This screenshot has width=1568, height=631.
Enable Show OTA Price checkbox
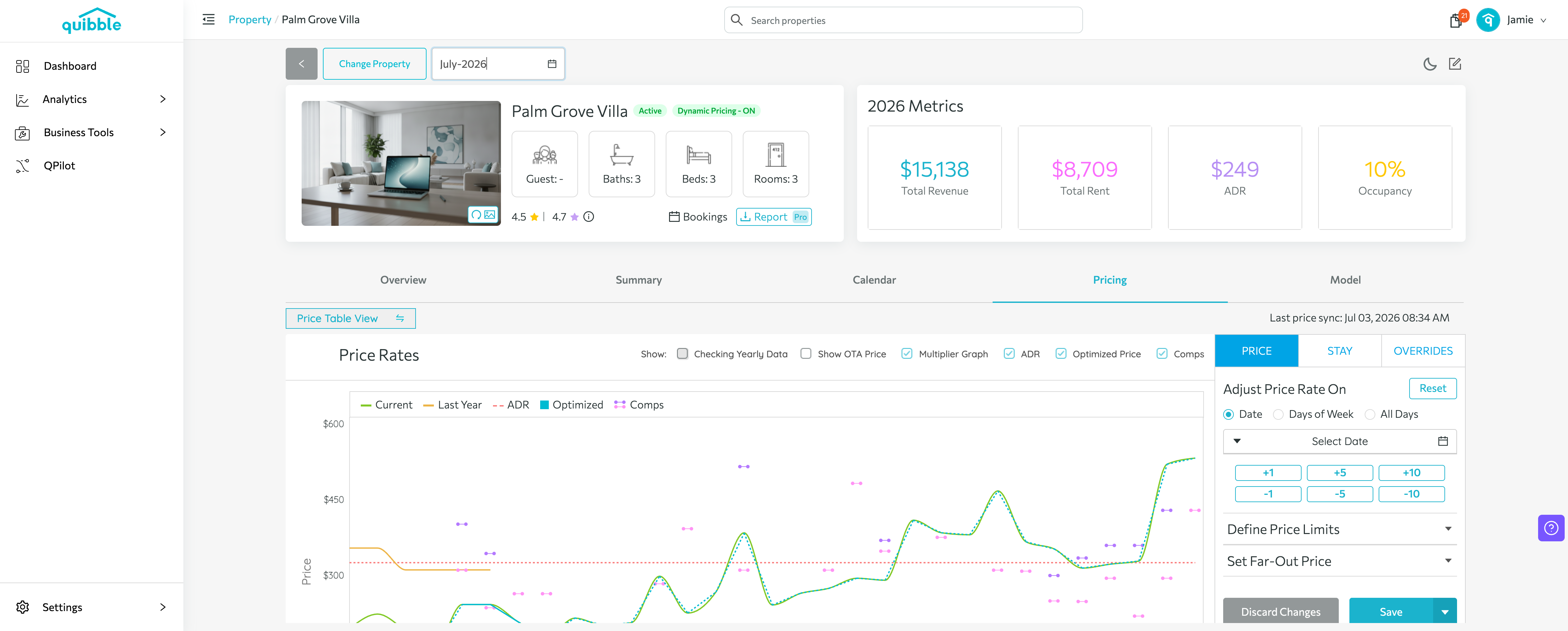[806, 354]
